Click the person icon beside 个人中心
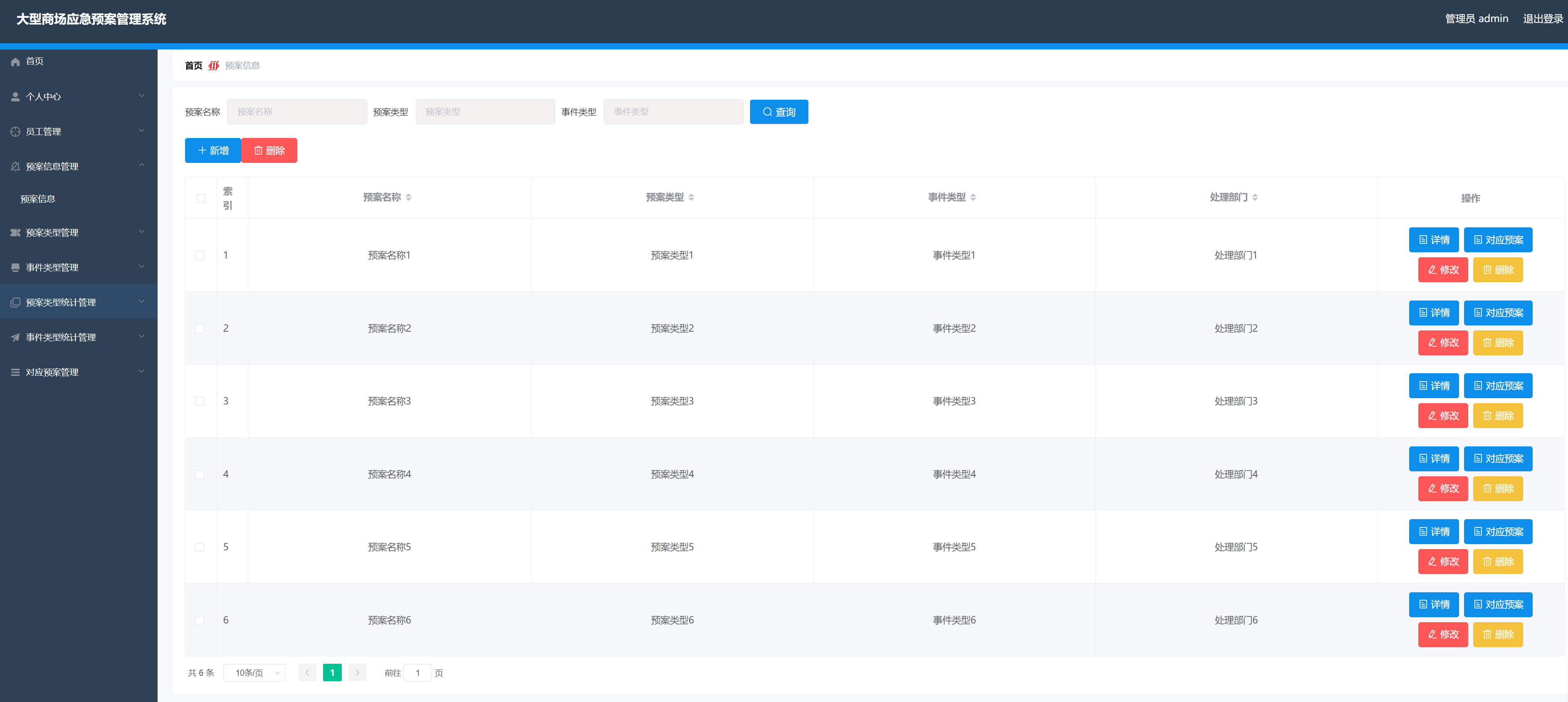The image size is (1568, 702). coord(15,97)
